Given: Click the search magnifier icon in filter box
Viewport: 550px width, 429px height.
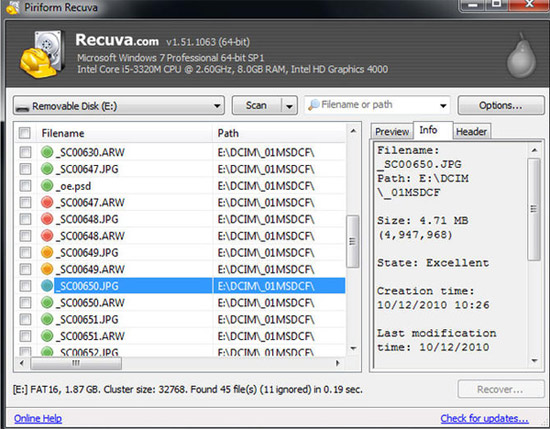Looking at the screenshot, I should (314, 105).
